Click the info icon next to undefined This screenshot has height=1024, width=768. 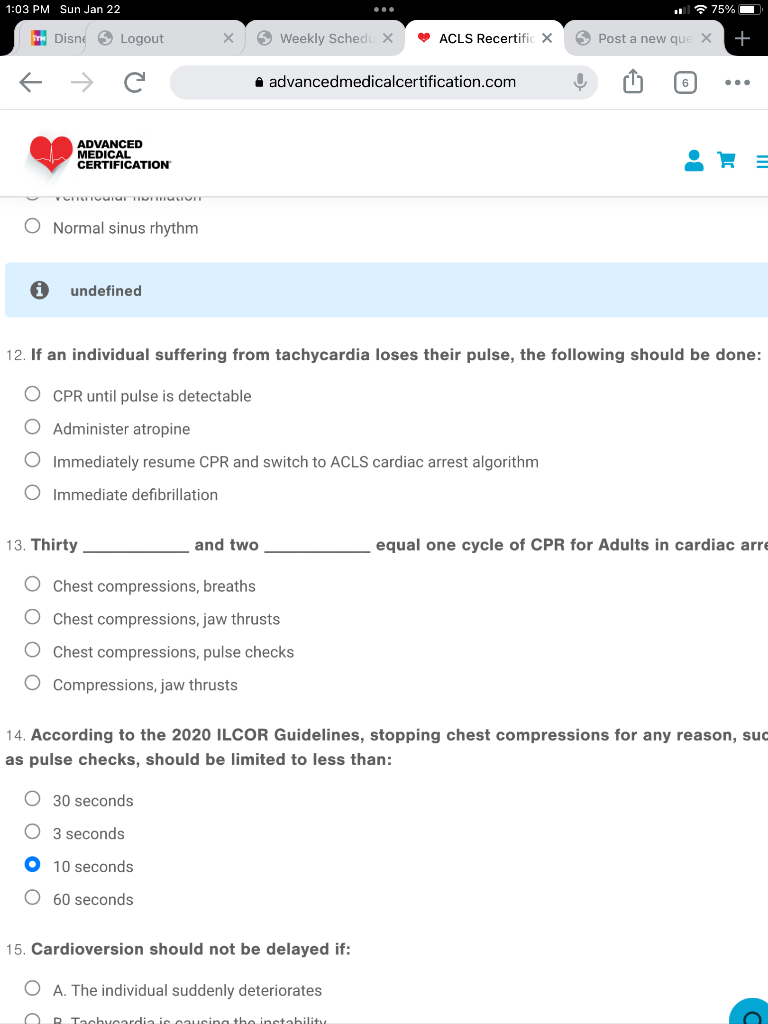pyautogui.click(x=38, y=291)
